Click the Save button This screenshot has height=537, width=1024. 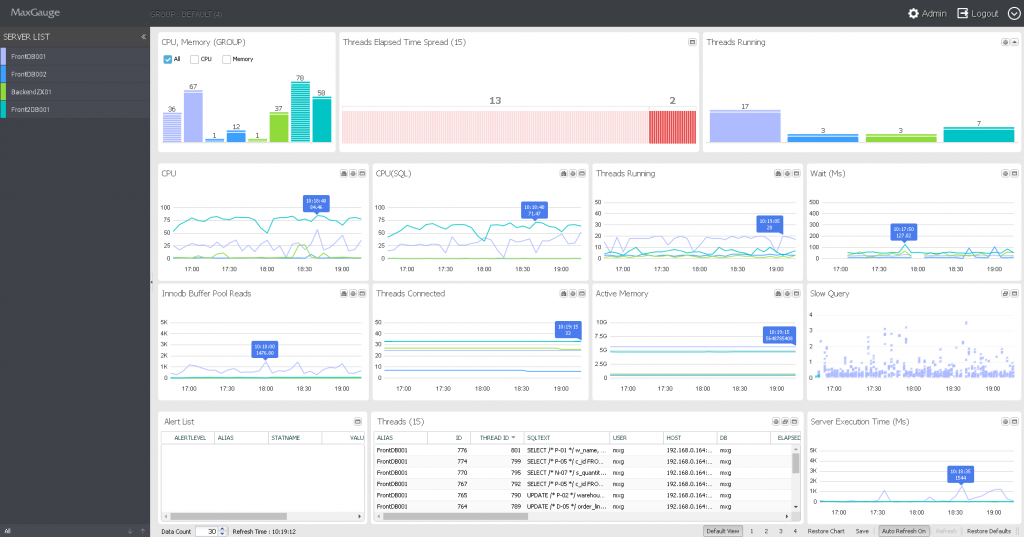(862, 531)
